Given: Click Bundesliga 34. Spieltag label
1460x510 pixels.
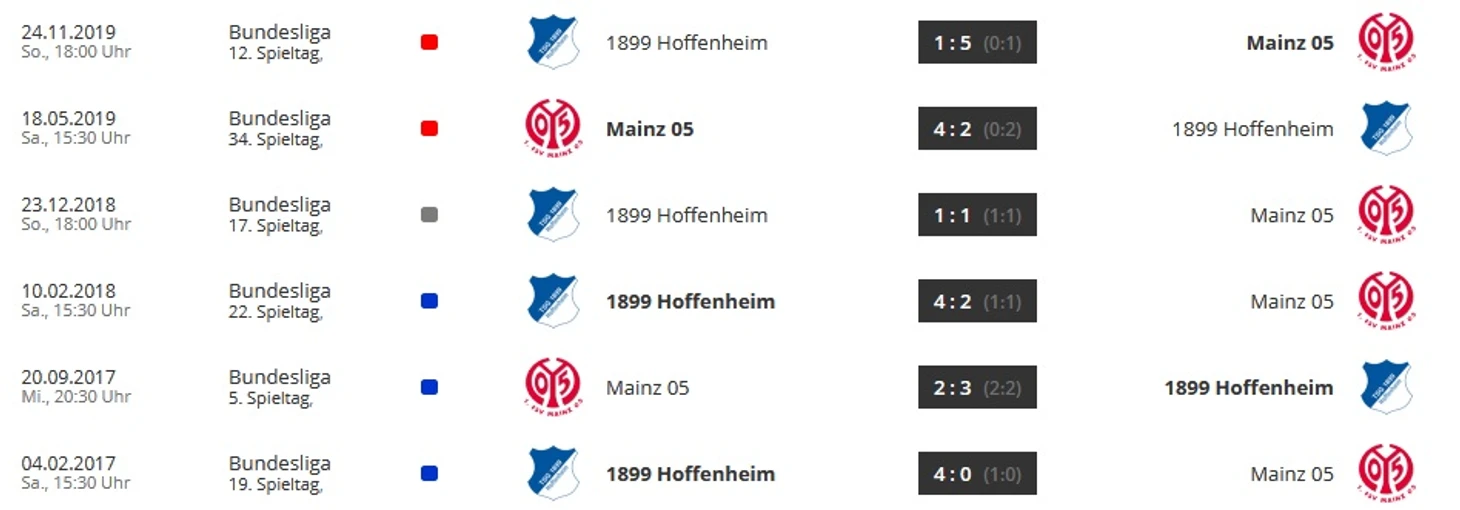Looking at the screenshot, I should (279, 127).
